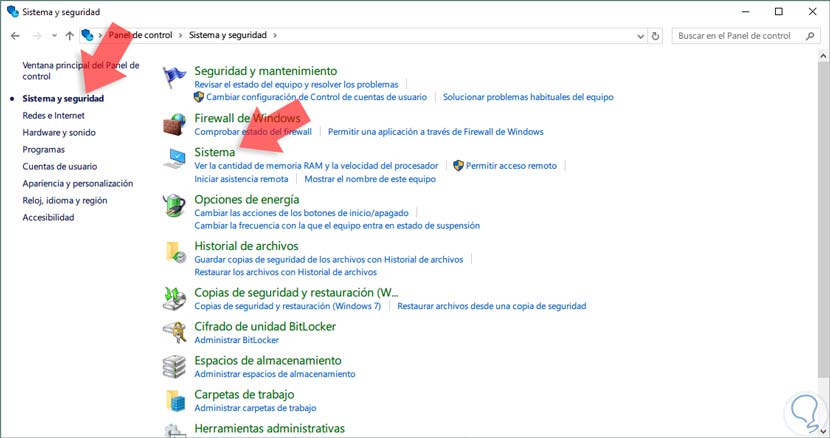Click Administrar carpetas de trabajo link
Viewport: 830px width, 438px height.
pyautogui.click(x=255, y=408)
